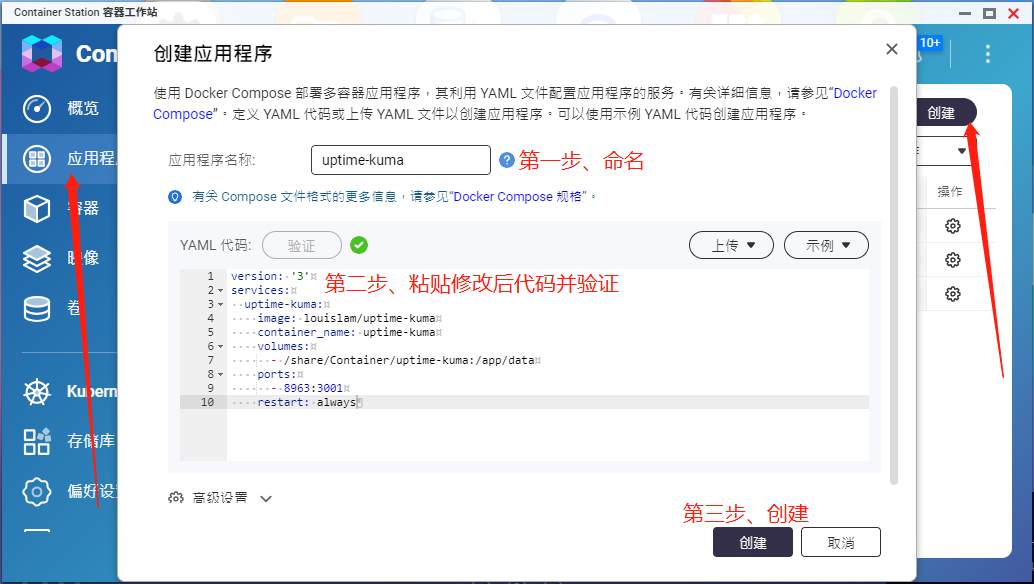Click the second row action gear icon

pyautogui.click(x=953, y=260)
